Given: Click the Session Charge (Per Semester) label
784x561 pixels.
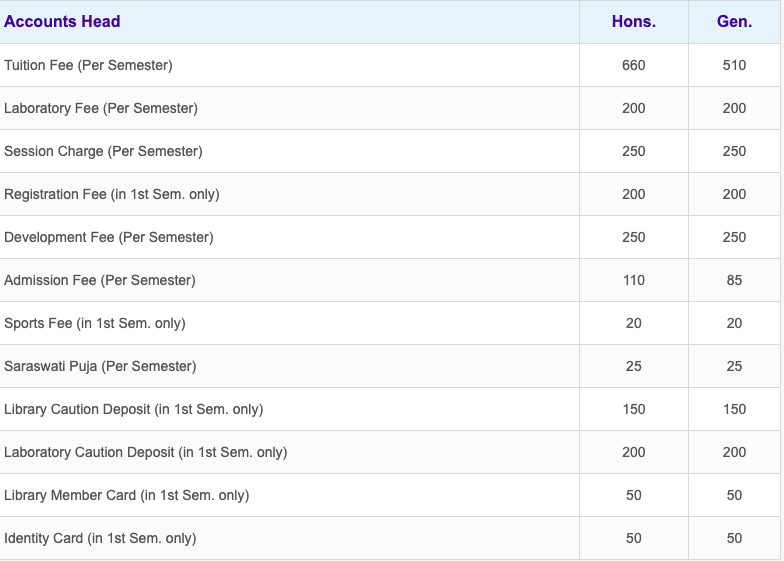Looking at the screenshot, I should coord(103,151).
